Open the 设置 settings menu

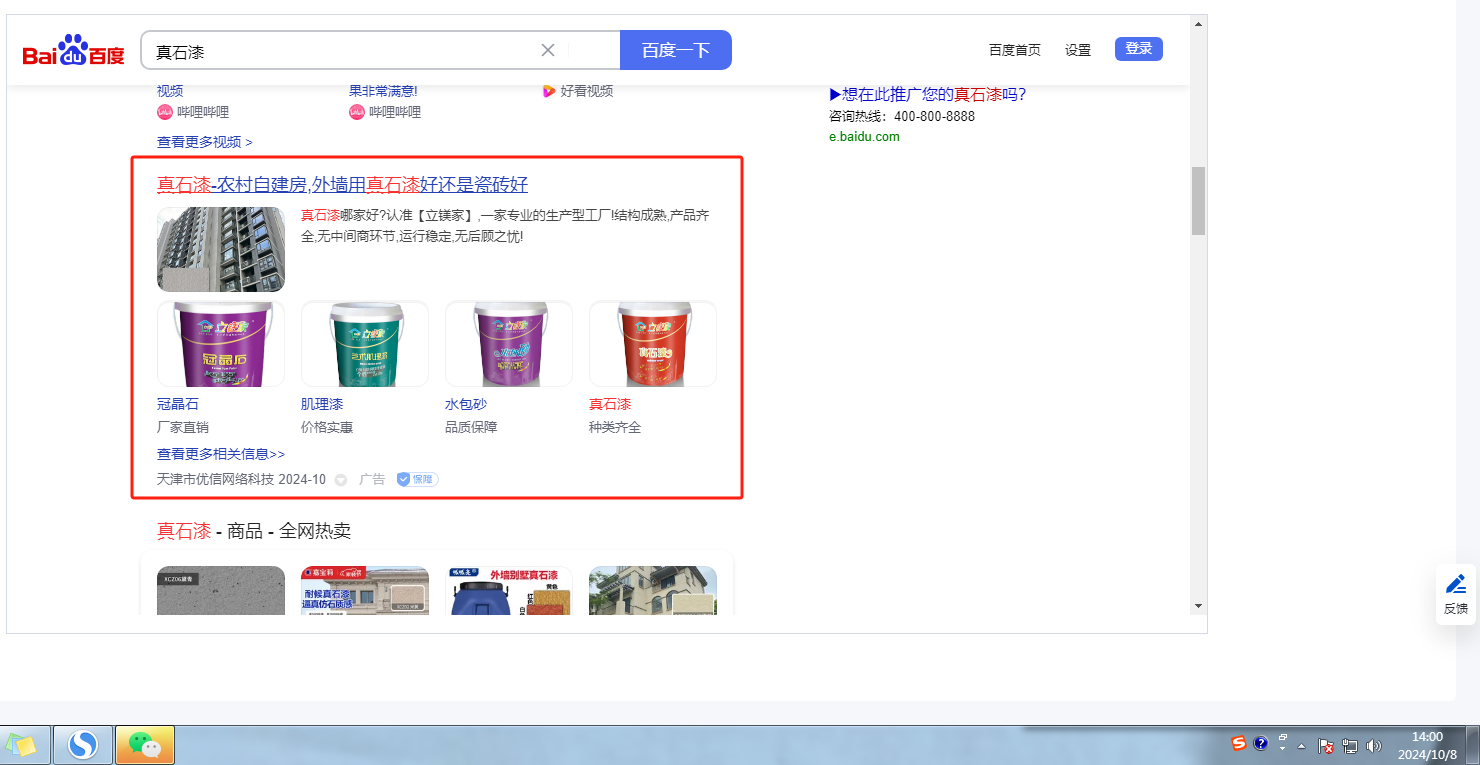1078,50
